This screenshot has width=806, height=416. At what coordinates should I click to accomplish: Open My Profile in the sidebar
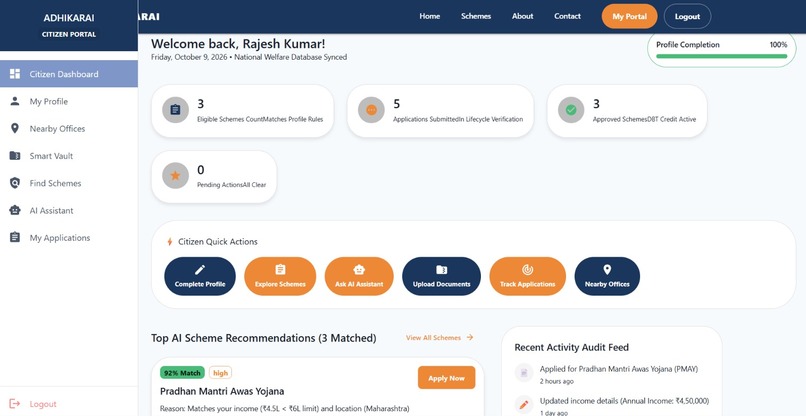pyautogui.click(x=68, y=101)
